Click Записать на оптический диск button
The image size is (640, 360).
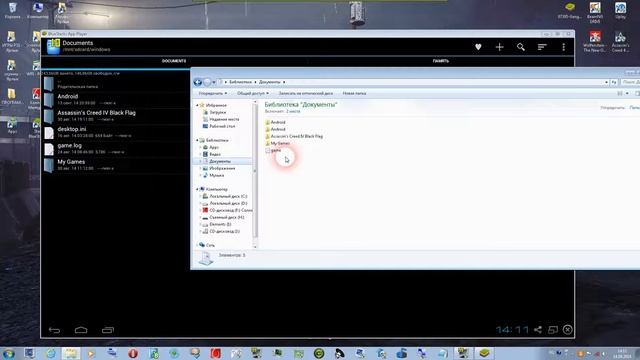(x=305, y=93)
